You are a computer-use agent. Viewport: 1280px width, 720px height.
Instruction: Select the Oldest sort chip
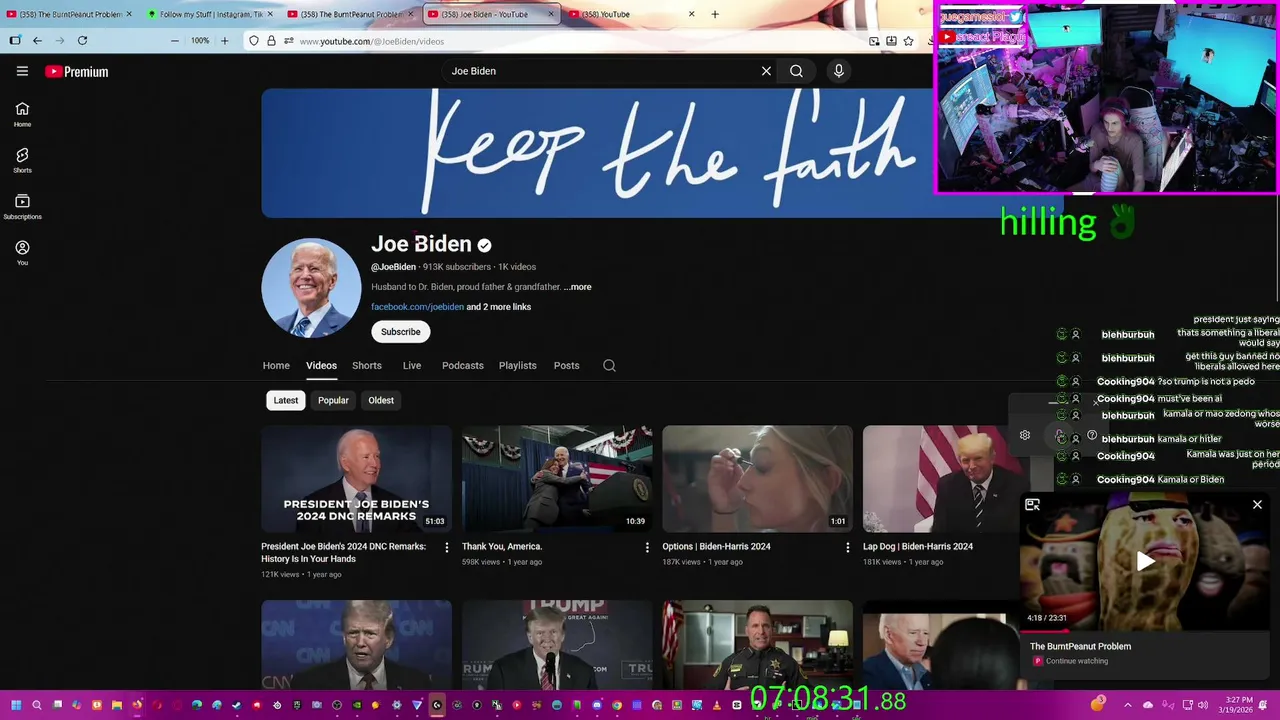point(381,400)
